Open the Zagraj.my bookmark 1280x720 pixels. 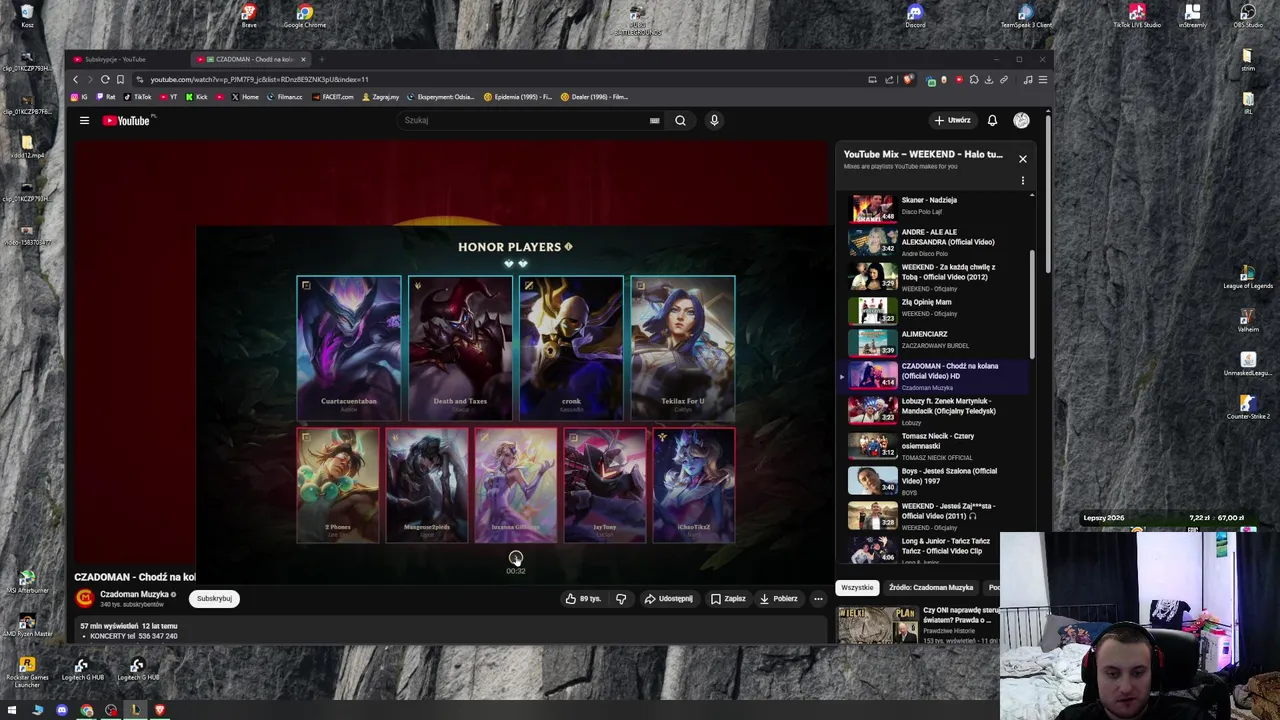coord(381,97)
